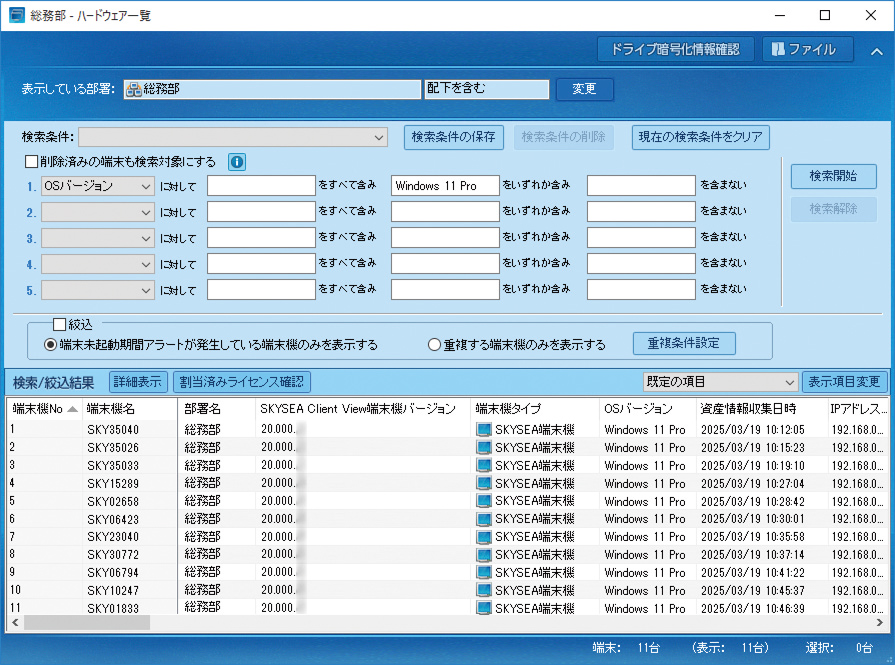Sort by OSバージョン column header
This screenshot has width=895, height=665.
[648, 409]
